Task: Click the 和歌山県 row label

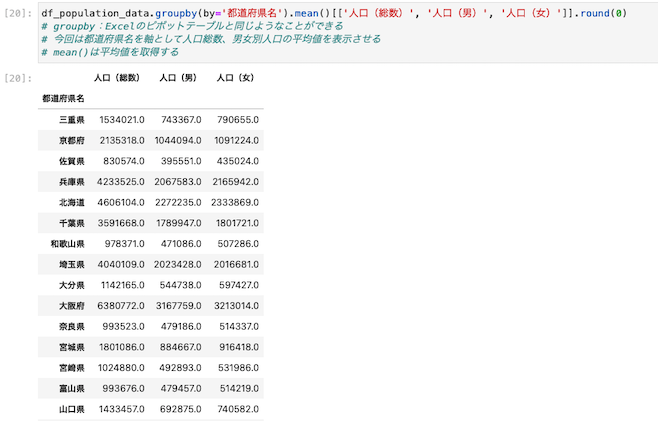Action: (x=67, y=243)
